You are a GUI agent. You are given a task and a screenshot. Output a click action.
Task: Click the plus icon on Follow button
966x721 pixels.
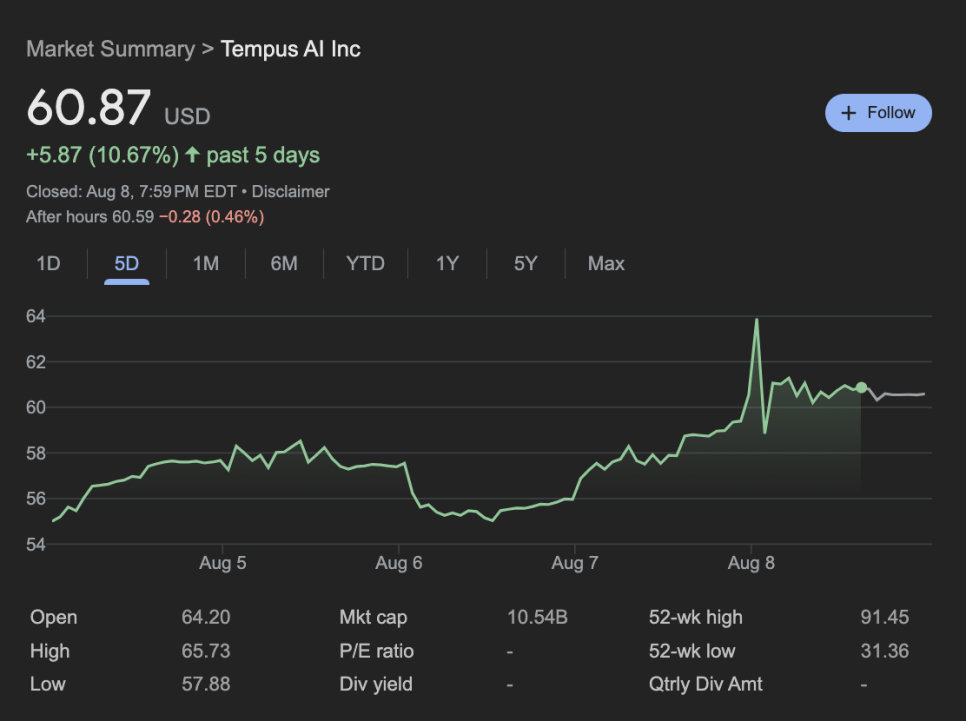pyautogui.click(x=848, y=113)
